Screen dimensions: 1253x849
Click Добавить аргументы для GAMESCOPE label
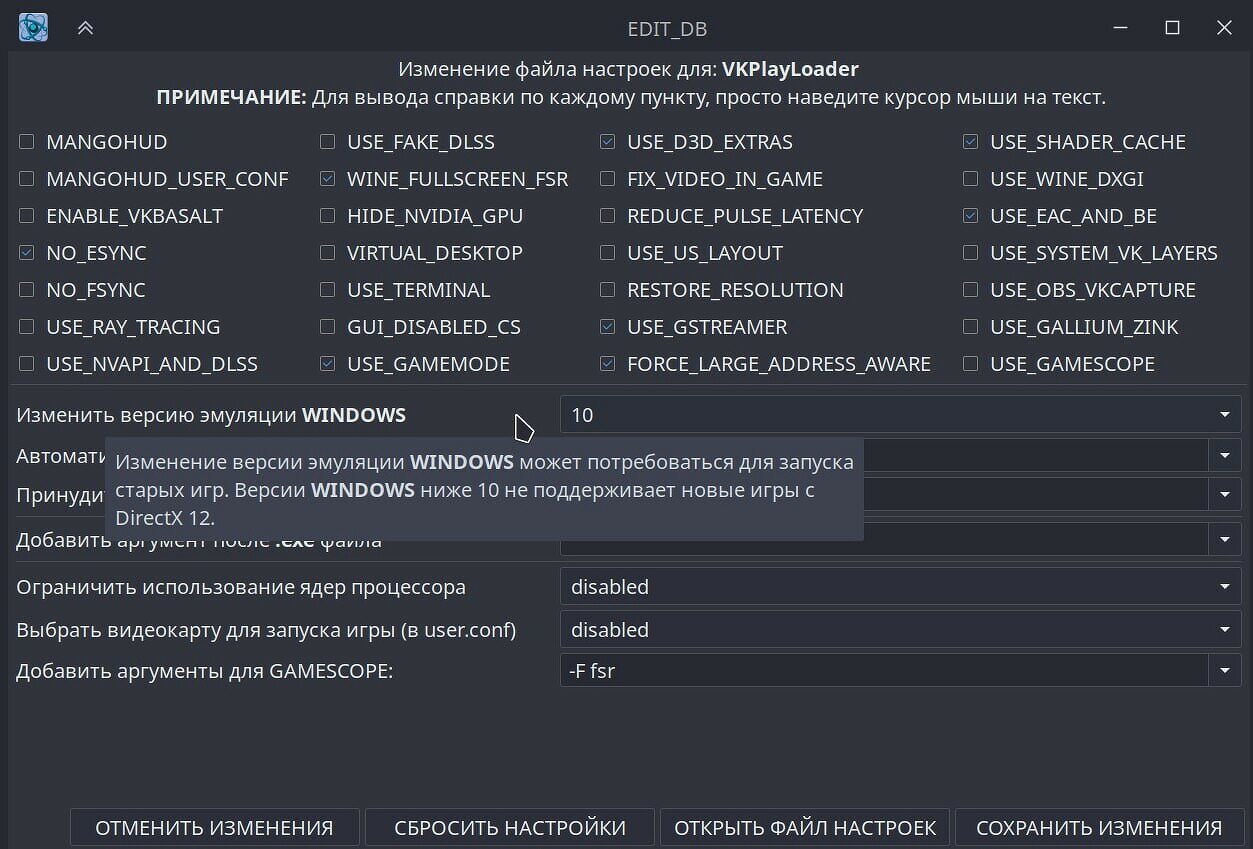204,671
